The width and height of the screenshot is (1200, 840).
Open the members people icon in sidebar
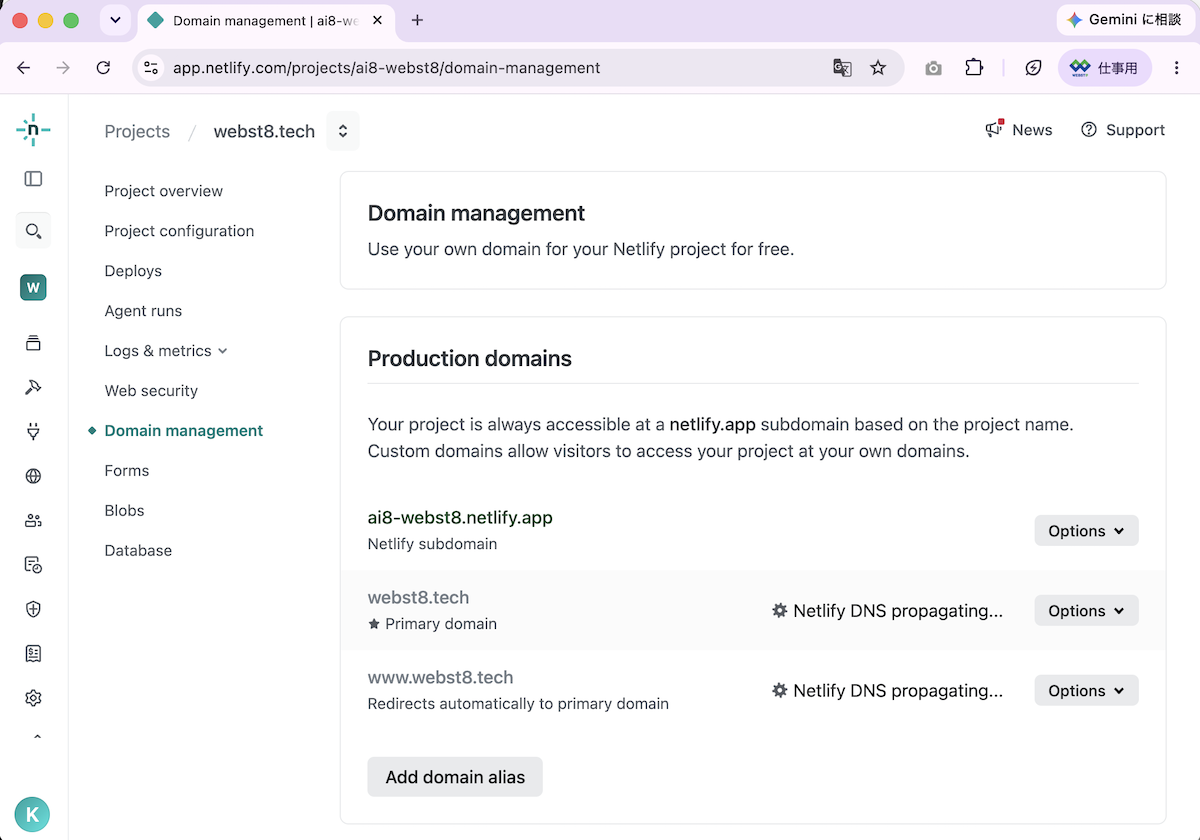[33, 520]
